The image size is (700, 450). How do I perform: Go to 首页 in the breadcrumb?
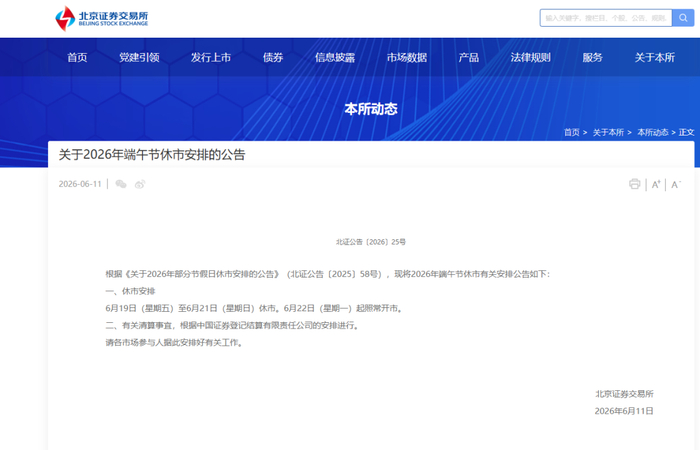(571, 132)
